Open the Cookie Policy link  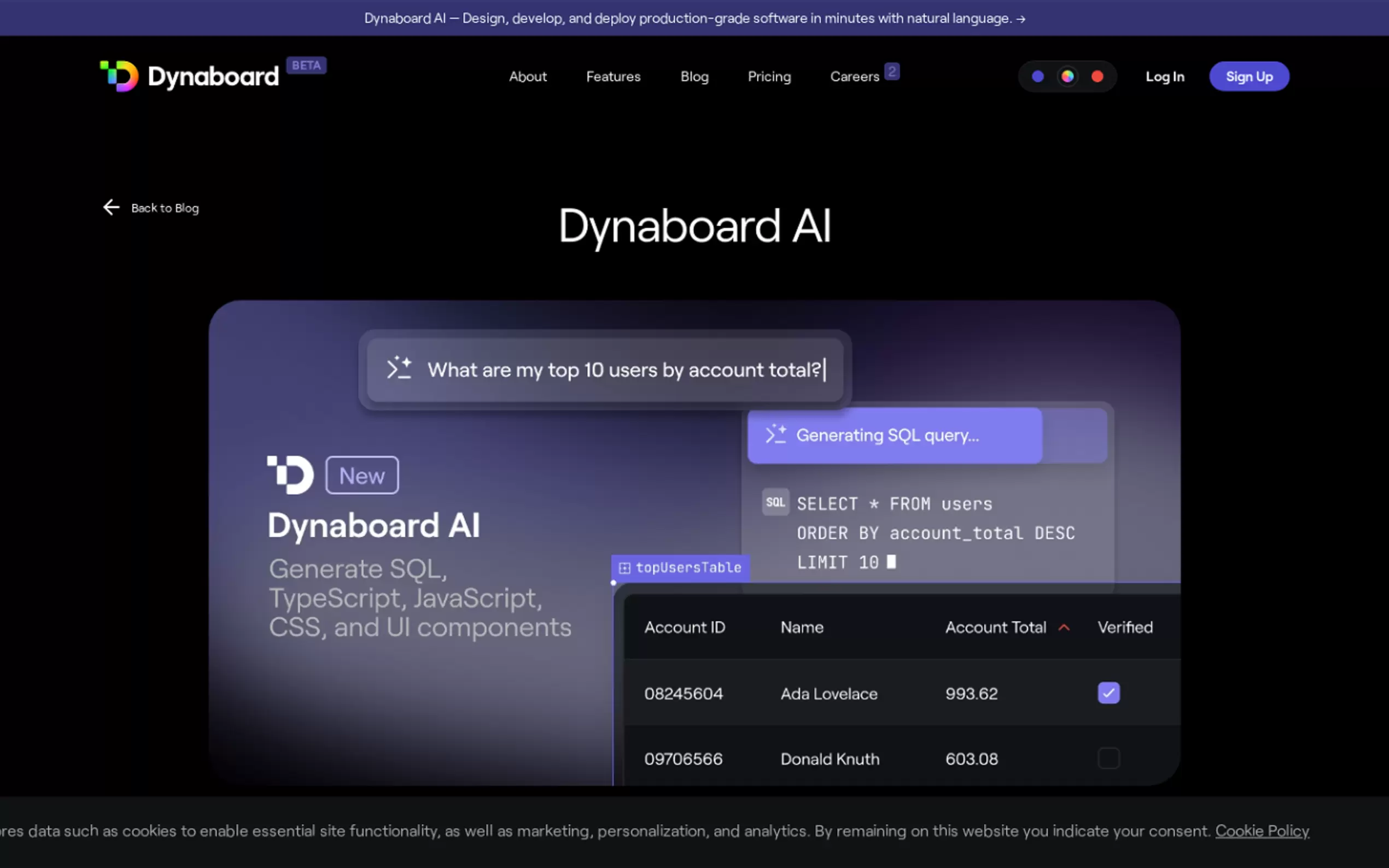[x=1262, y=831]
